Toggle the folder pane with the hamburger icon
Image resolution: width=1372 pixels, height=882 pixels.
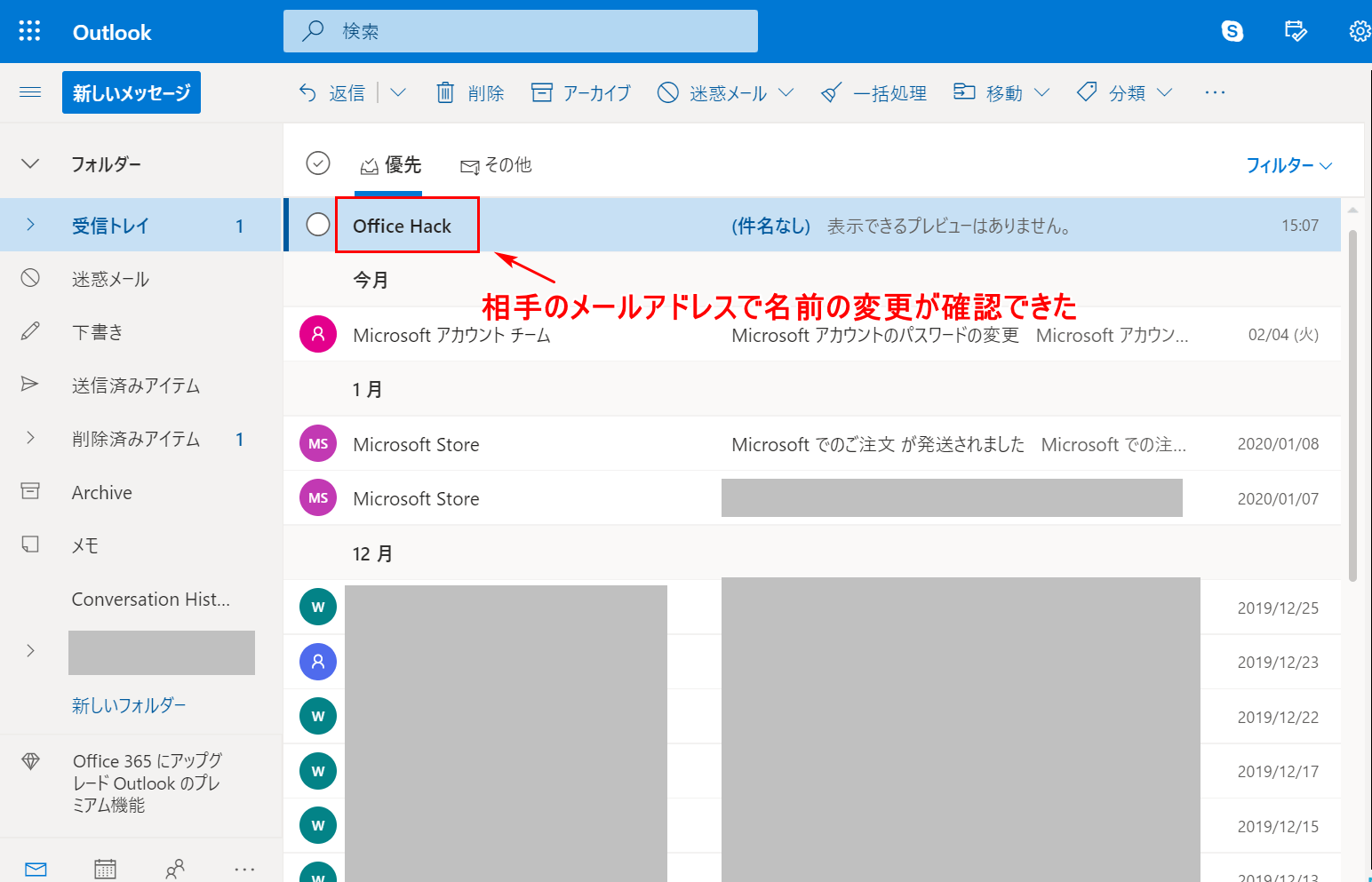pyautogui.click(x=29, y=91)
